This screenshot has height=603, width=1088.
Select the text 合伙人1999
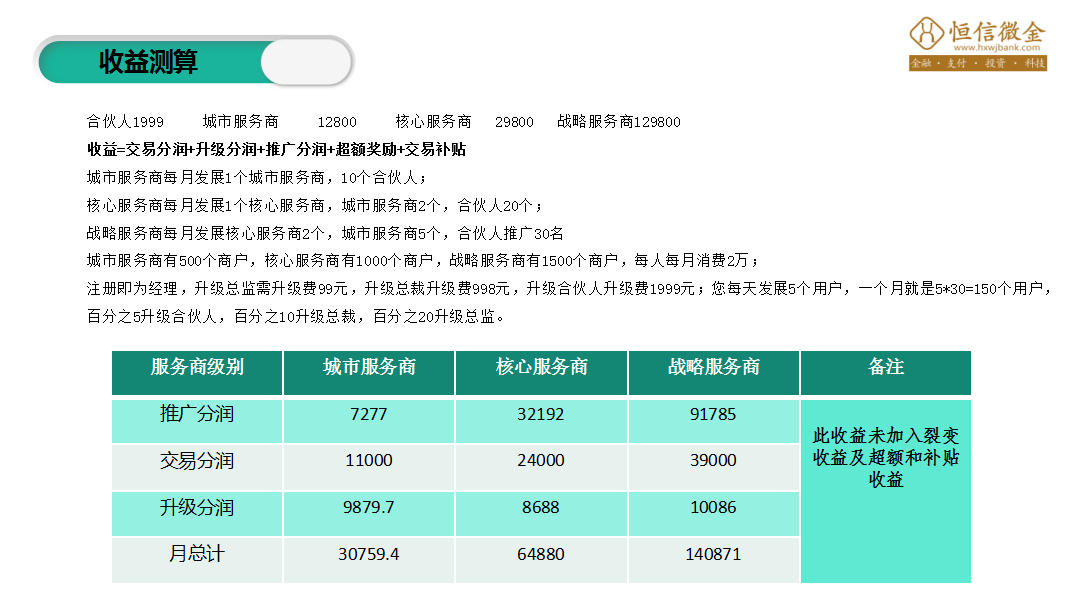(x=125, y=122)
